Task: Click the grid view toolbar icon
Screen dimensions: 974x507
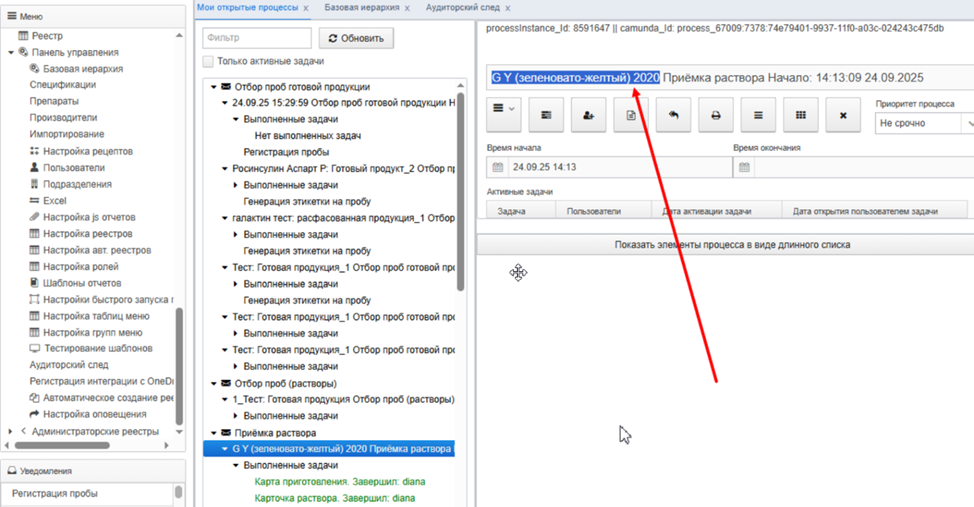Action: click(x=801, y=115)
